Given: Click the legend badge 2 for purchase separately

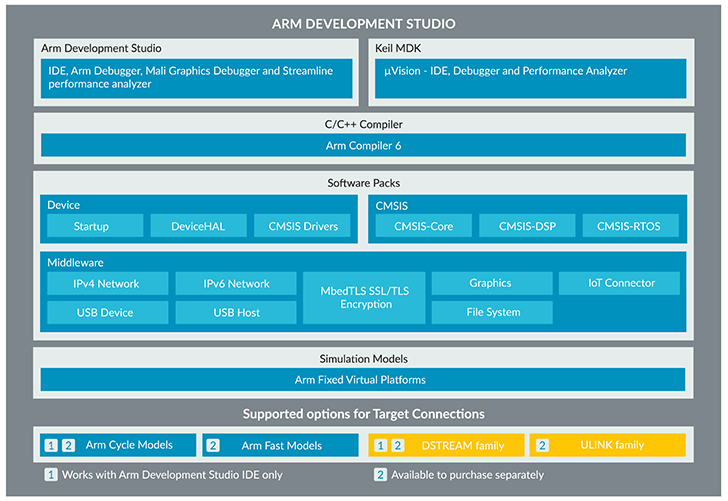Looking at the screenshot, I should [380, 475].
